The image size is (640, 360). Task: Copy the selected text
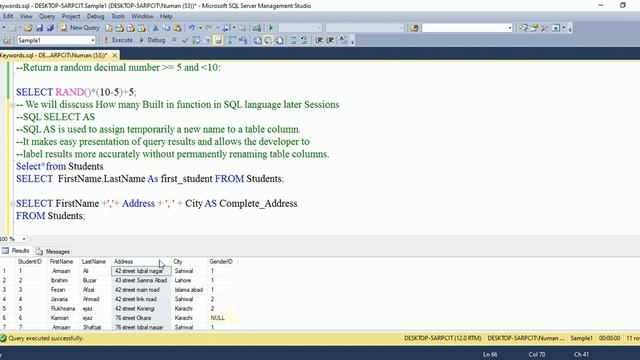(166, 28)
